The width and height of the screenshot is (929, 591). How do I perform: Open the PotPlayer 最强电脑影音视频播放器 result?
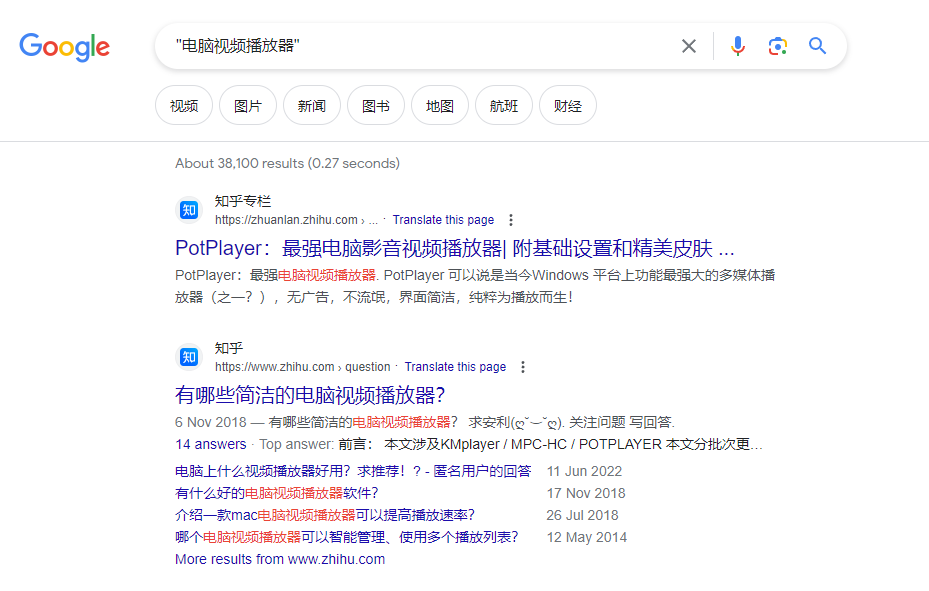pyautogui.click(x=454, y=248)
